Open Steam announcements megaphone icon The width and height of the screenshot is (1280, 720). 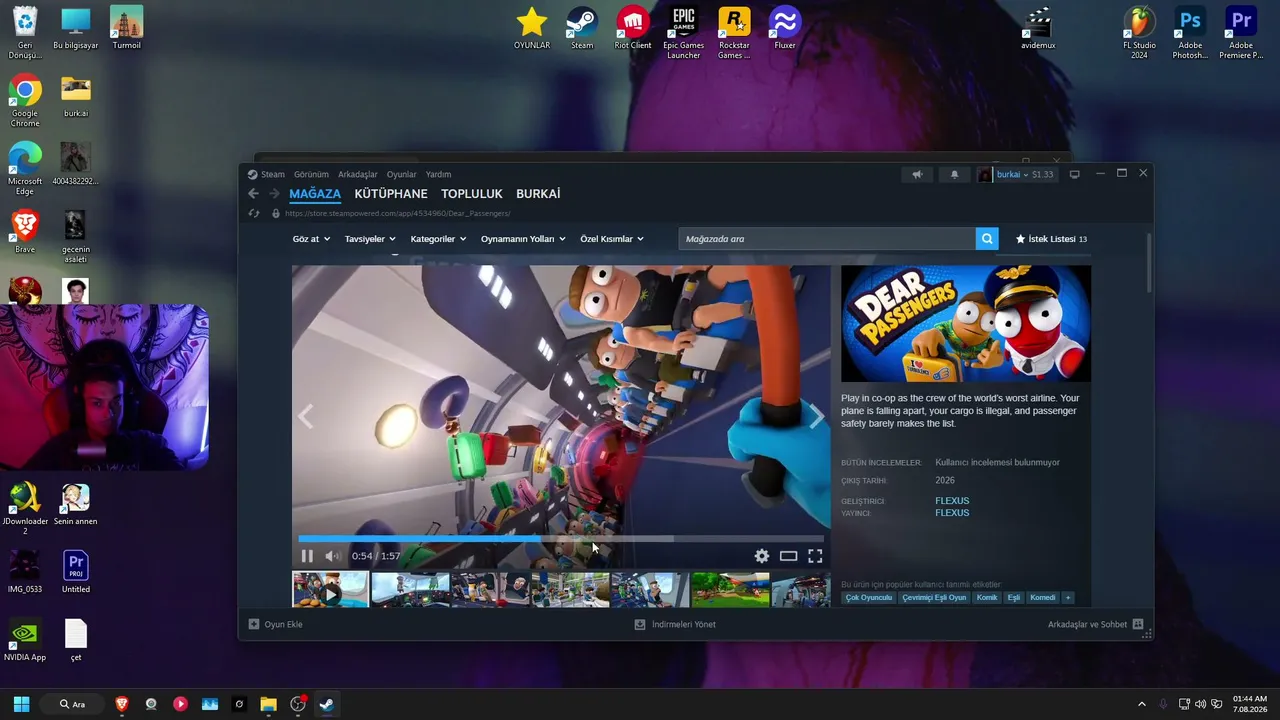pyautogui.click(x=917, y=174)
